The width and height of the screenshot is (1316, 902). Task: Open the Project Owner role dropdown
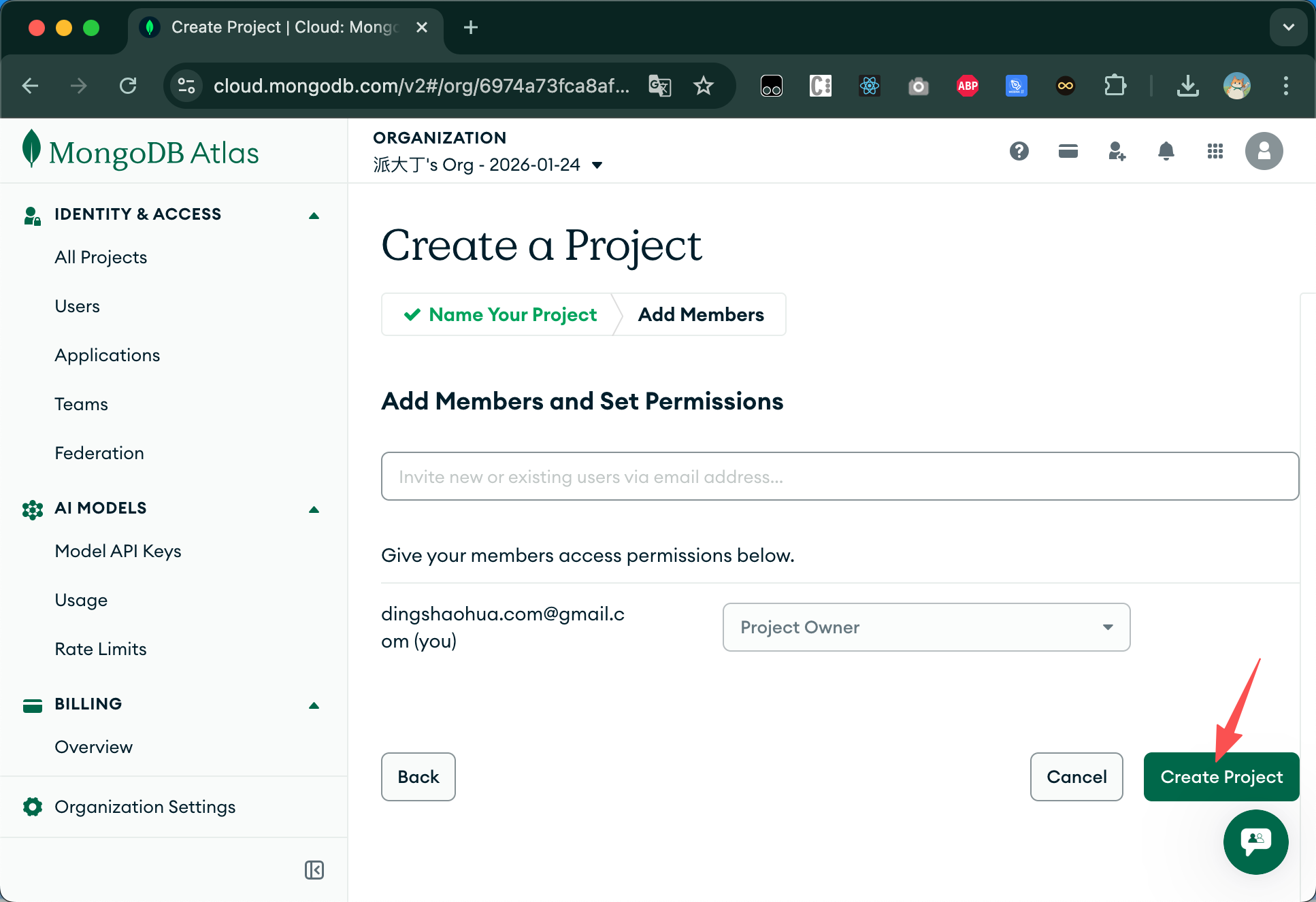[925, 627]
